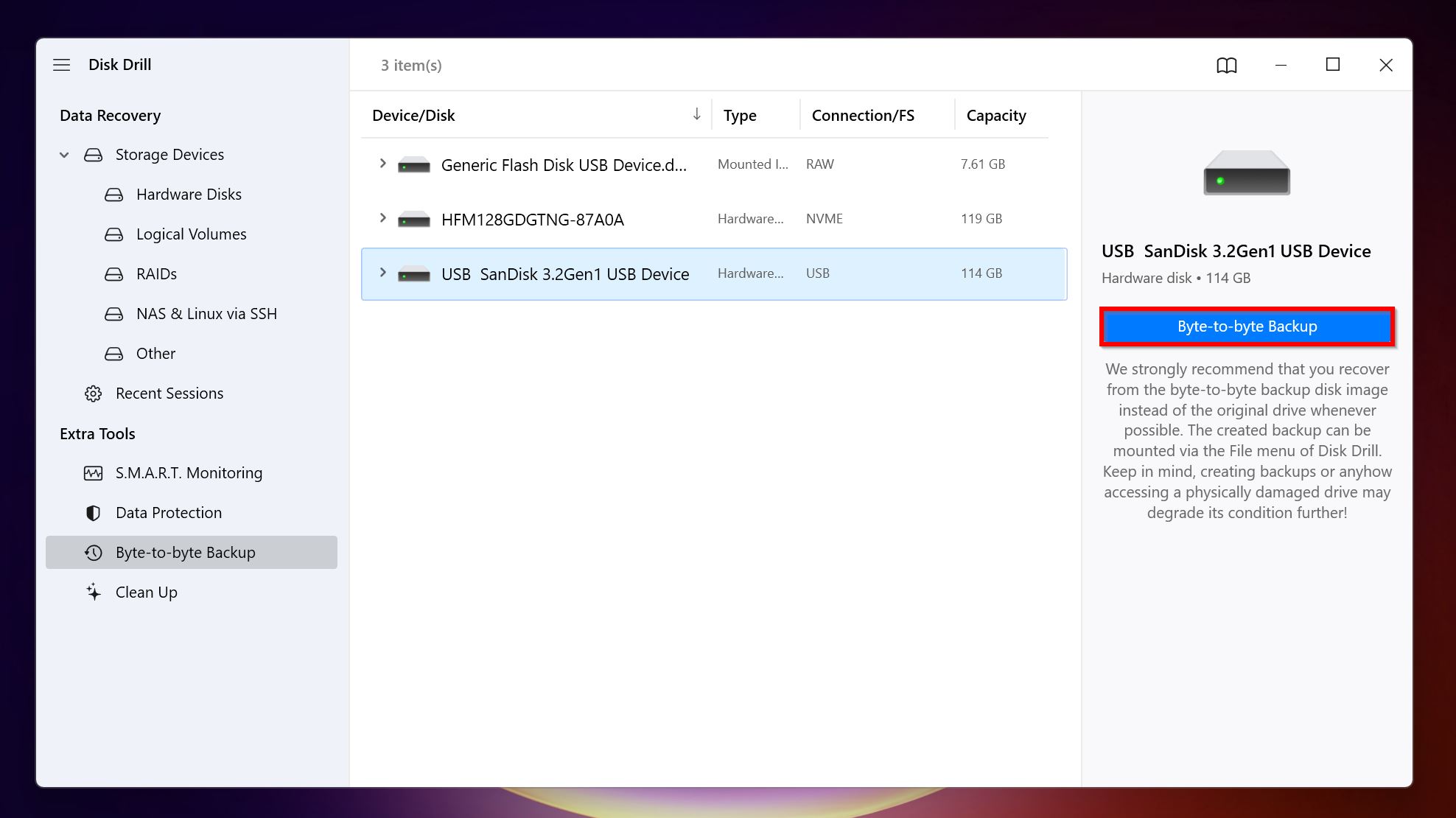Click the Data Protection shield icon
The width and height of the screenshot is (1456, 818).
pyautogui.click(x=94, y=513)
